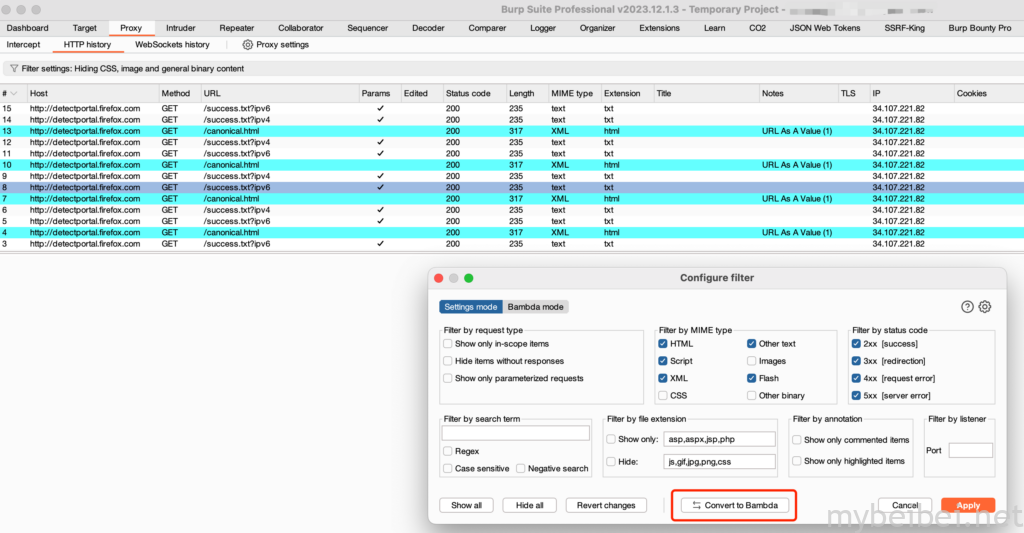
Task: Click the green zoom button on filter dialog
Action: tap(468, 278)
